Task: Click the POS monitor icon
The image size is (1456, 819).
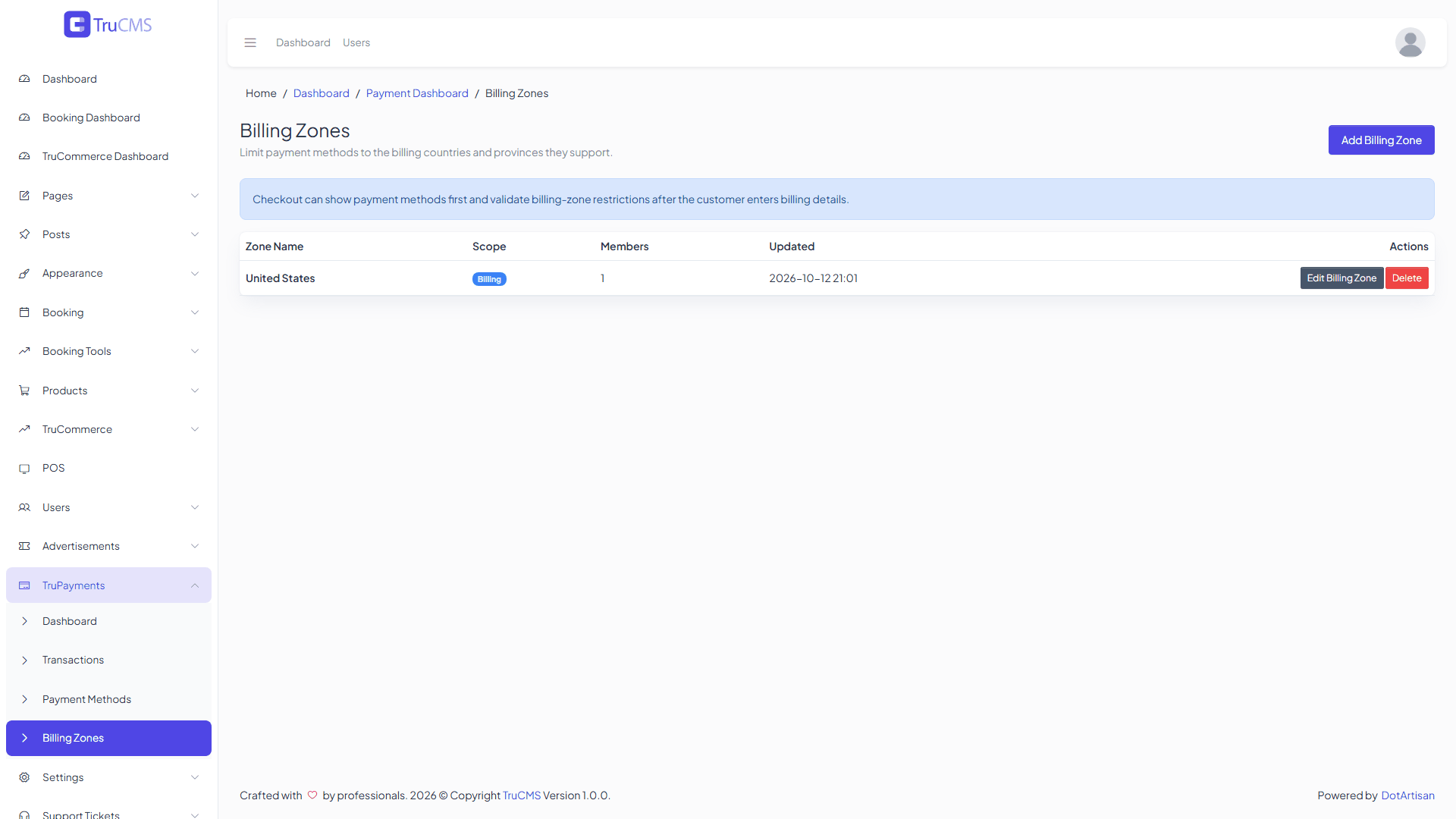Action: (24, 468)
